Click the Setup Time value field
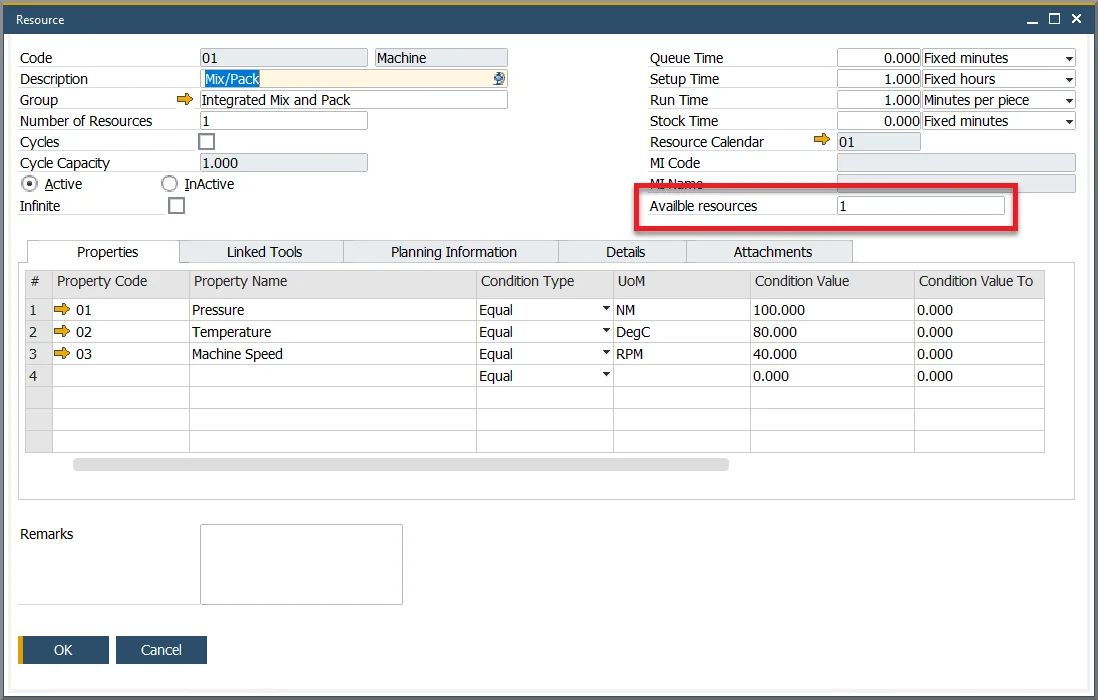1098x700 pixels. 879,79
